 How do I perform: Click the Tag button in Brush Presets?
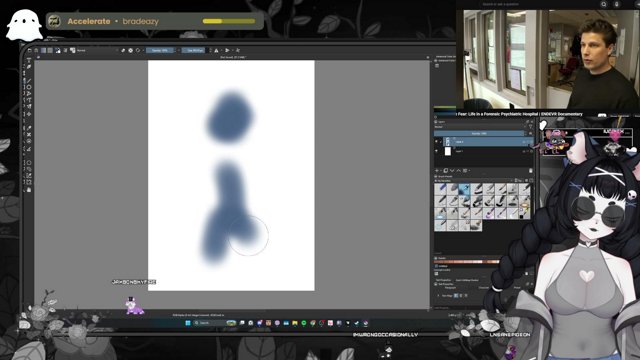[518, 180]
